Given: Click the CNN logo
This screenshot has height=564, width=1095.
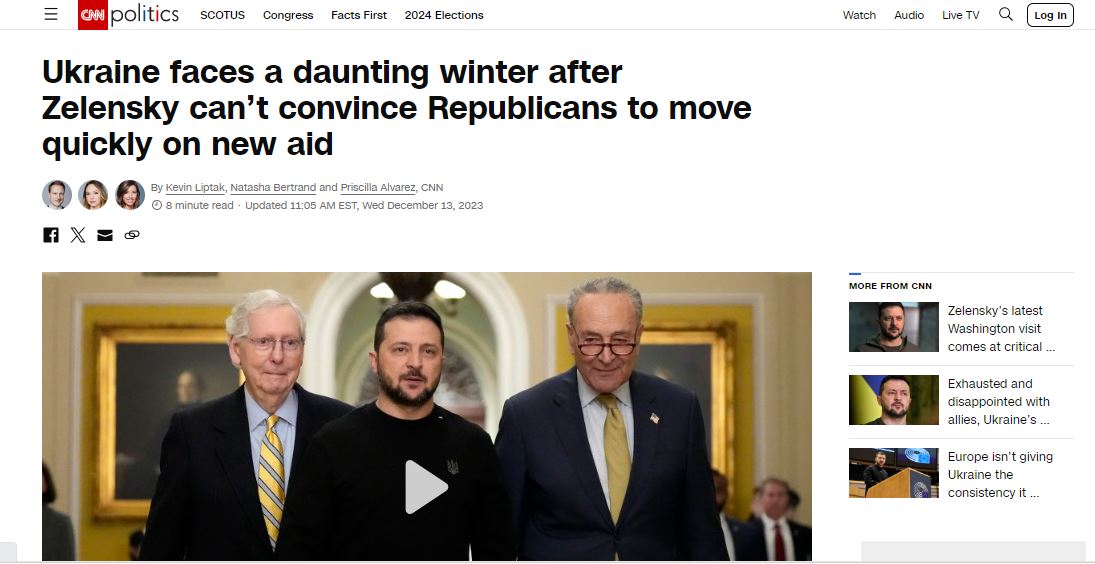Looking at the screenshot, I should pyautogui.click(x=93, y=15).
